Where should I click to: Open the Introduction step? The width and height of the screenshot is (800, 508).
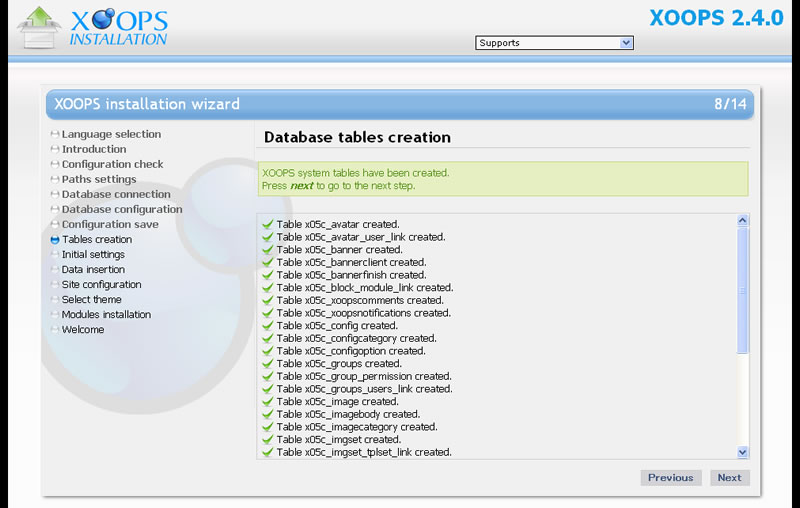(x=94, y=149)
